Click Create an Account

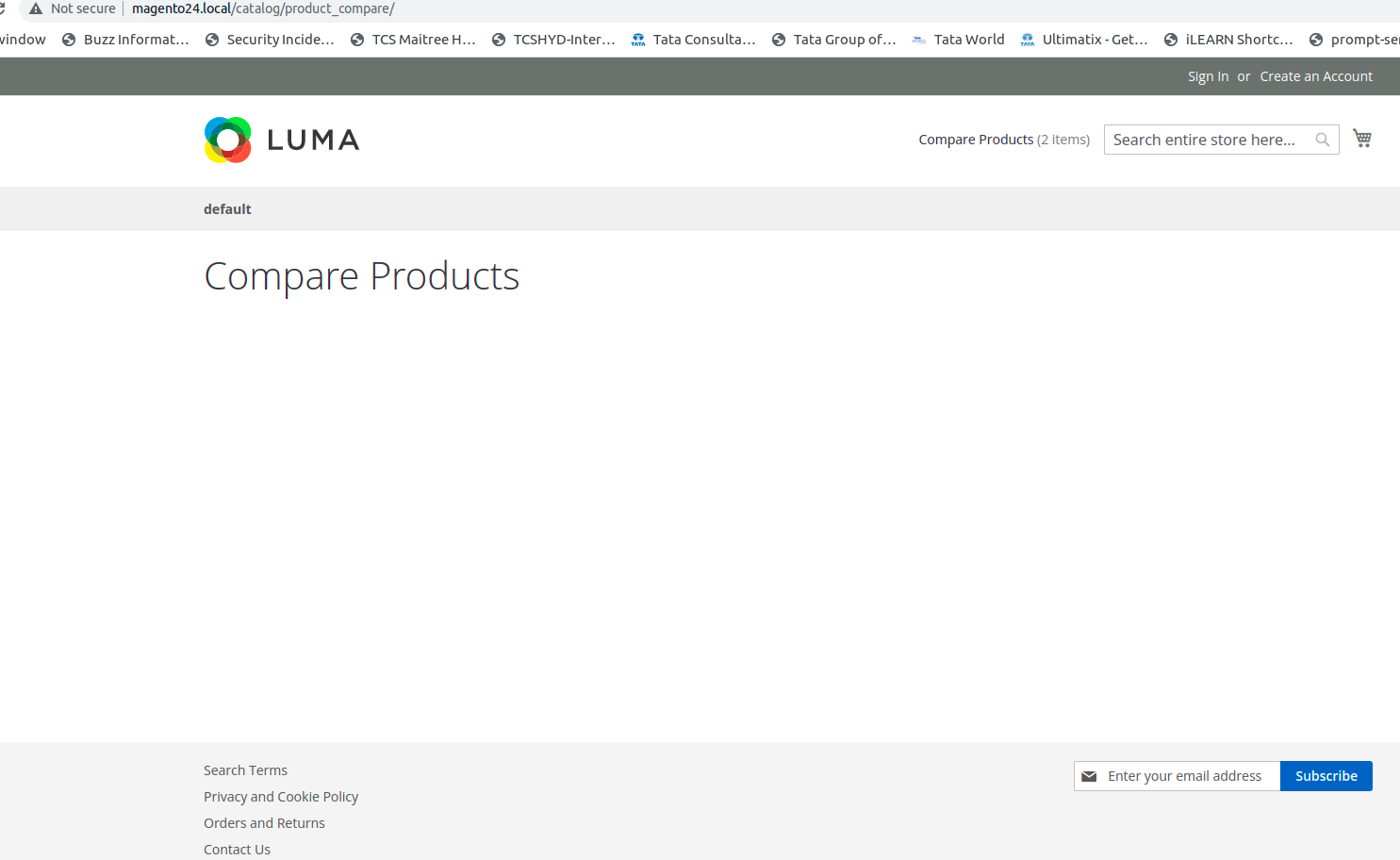tap(1316, 75)
